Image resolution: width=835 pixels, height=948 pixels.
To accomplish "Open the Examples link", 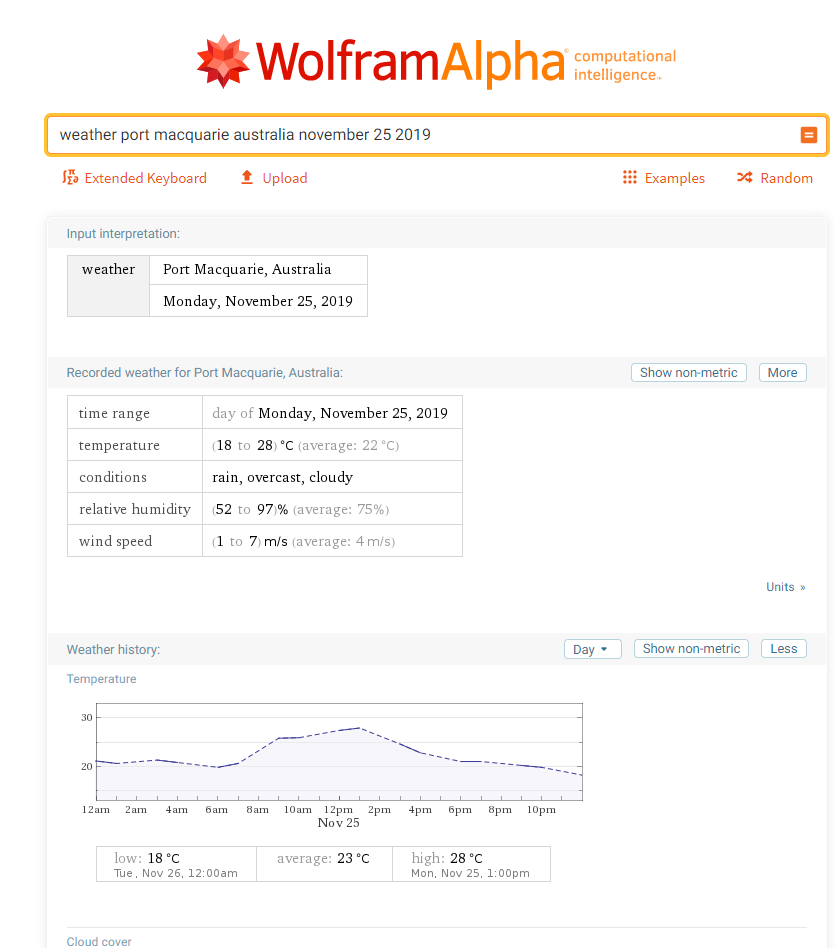I will pos(675,178).
